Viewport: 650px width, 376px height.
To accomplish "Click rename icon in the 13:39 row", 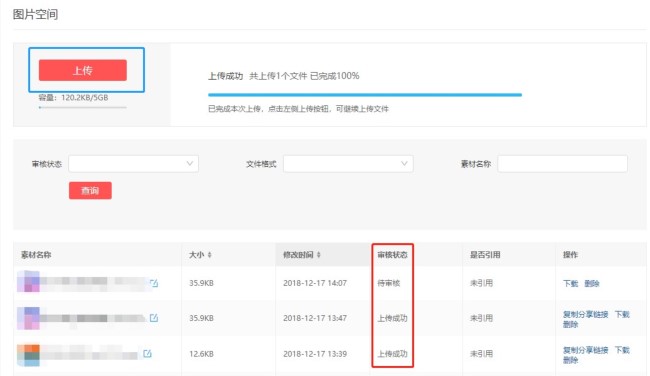I will click(x=147, y=354).
